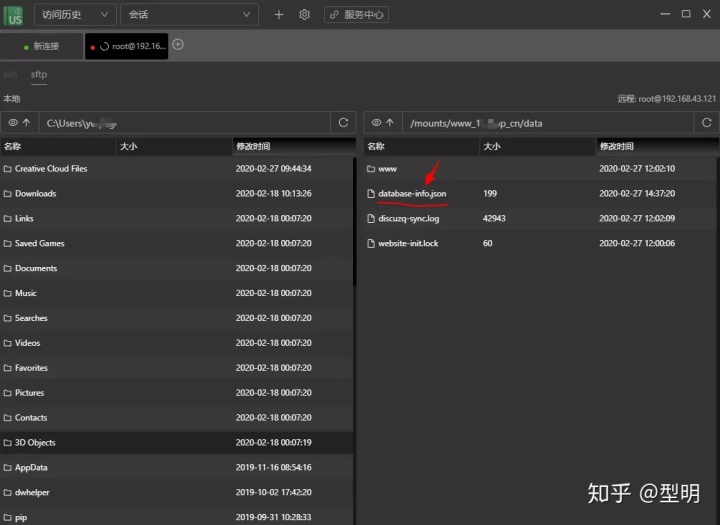Click file icon beside discuzq-sync.log

371,218
